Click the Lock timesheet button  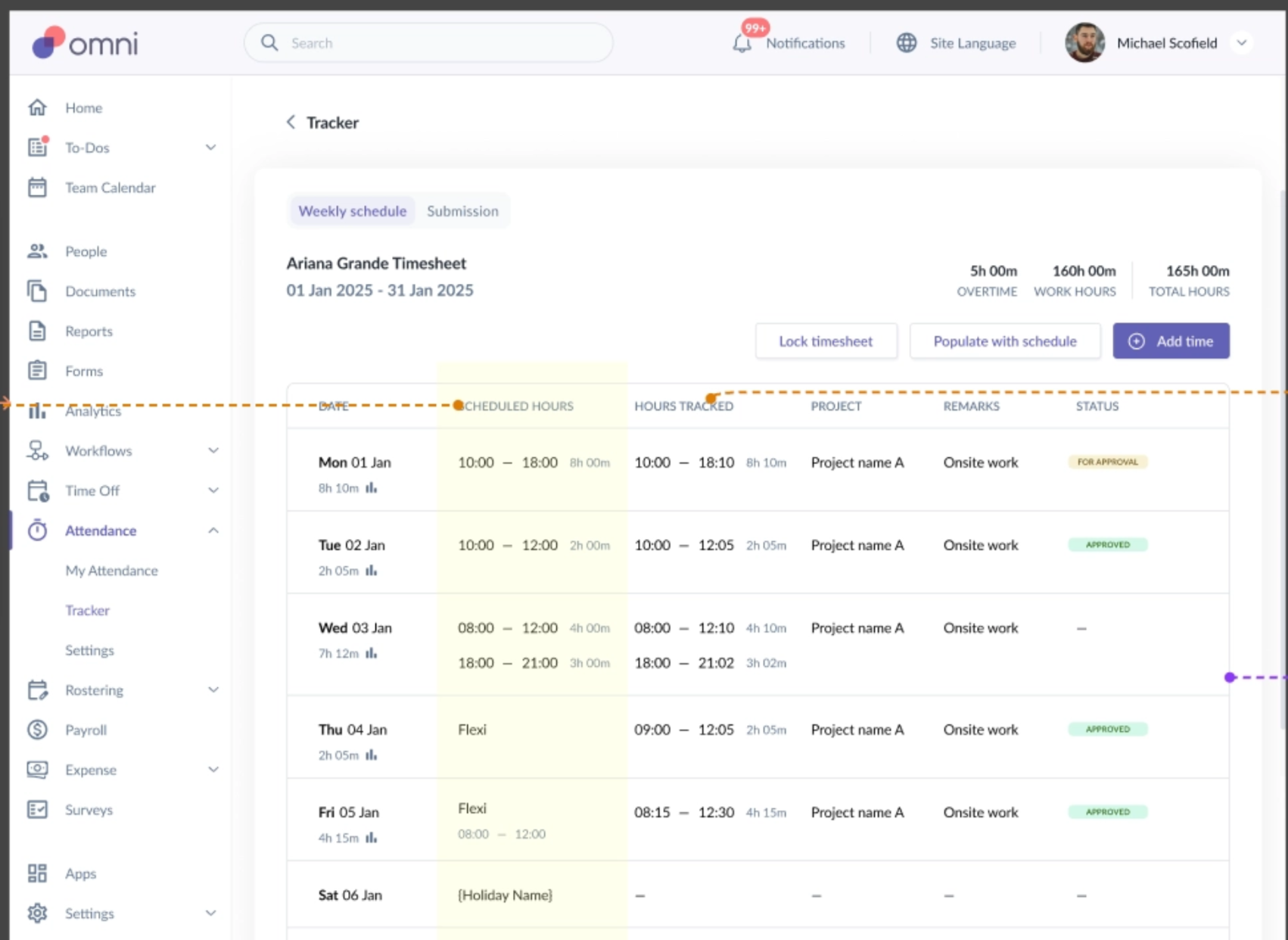[x=826, y=341]
